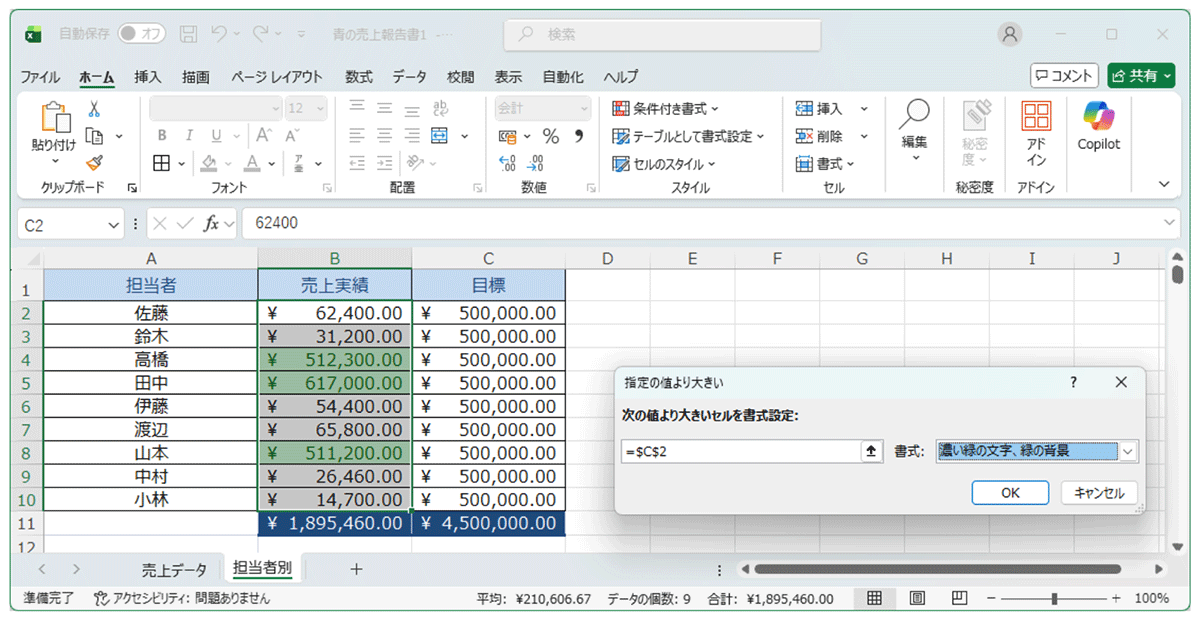Toggle bold formatting
Screen dimensions: 1200x620
161,133
